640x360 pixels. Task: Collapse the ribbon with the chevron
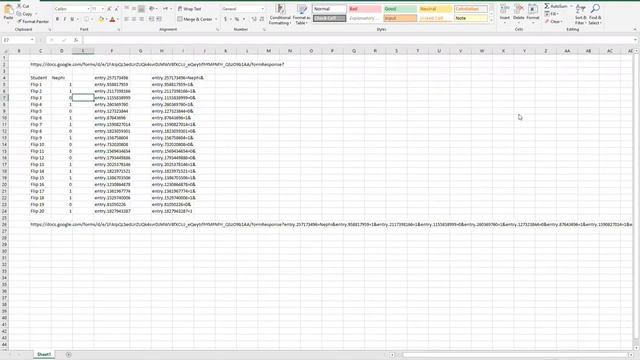point(635,30)
